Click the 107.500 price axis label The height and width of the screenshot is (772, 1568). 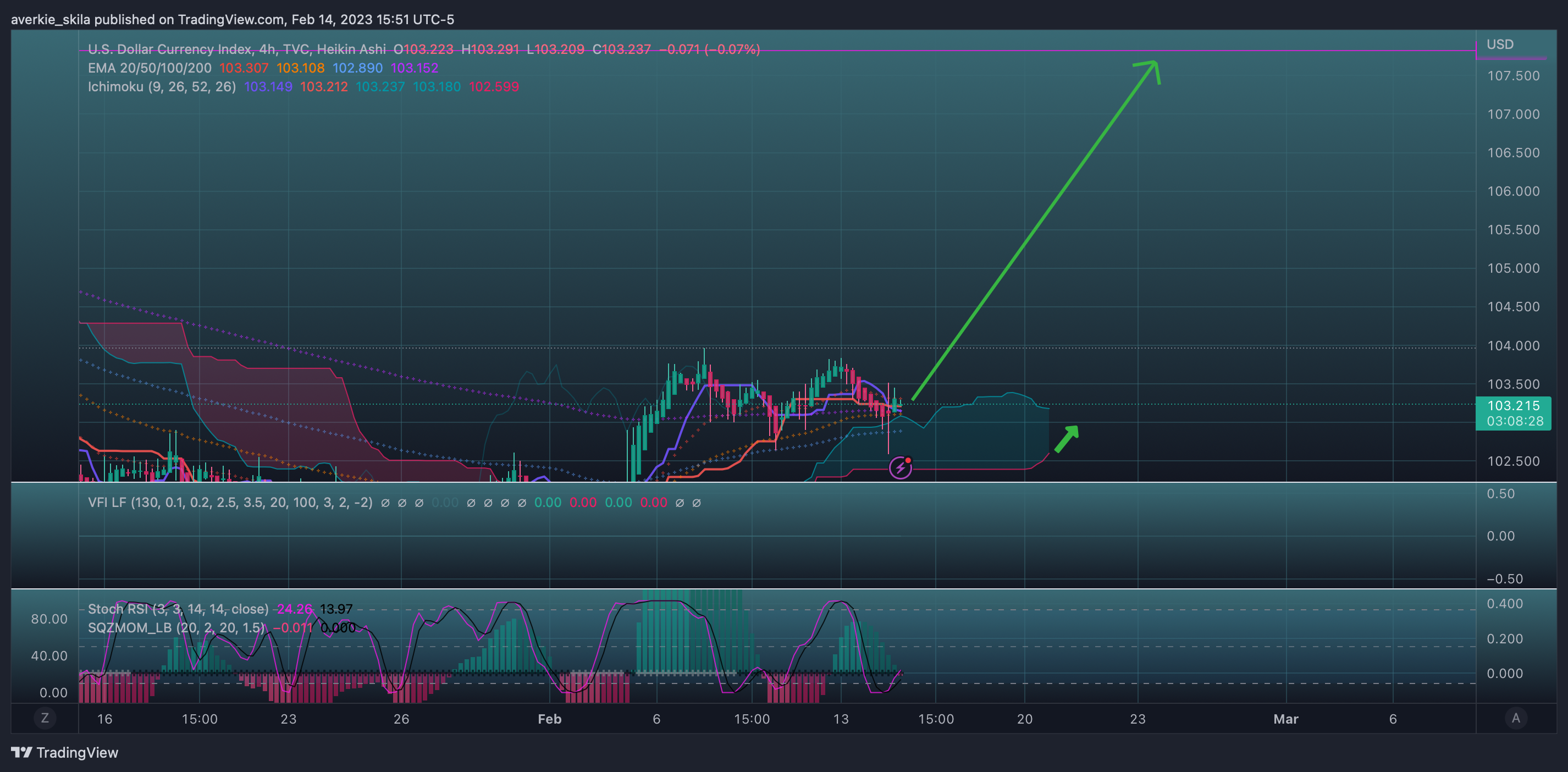coord(1513,76)
